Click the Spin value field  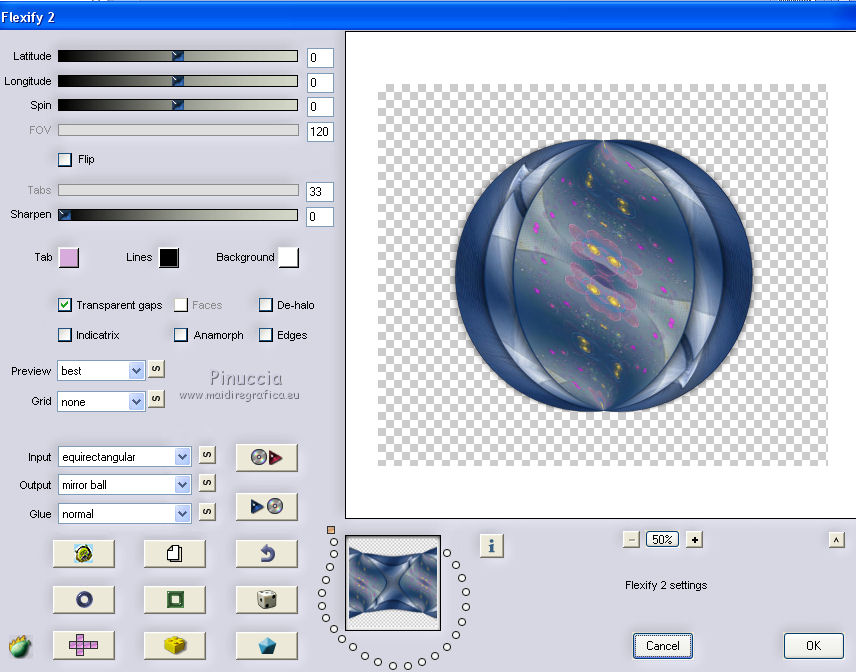[320, 106]
